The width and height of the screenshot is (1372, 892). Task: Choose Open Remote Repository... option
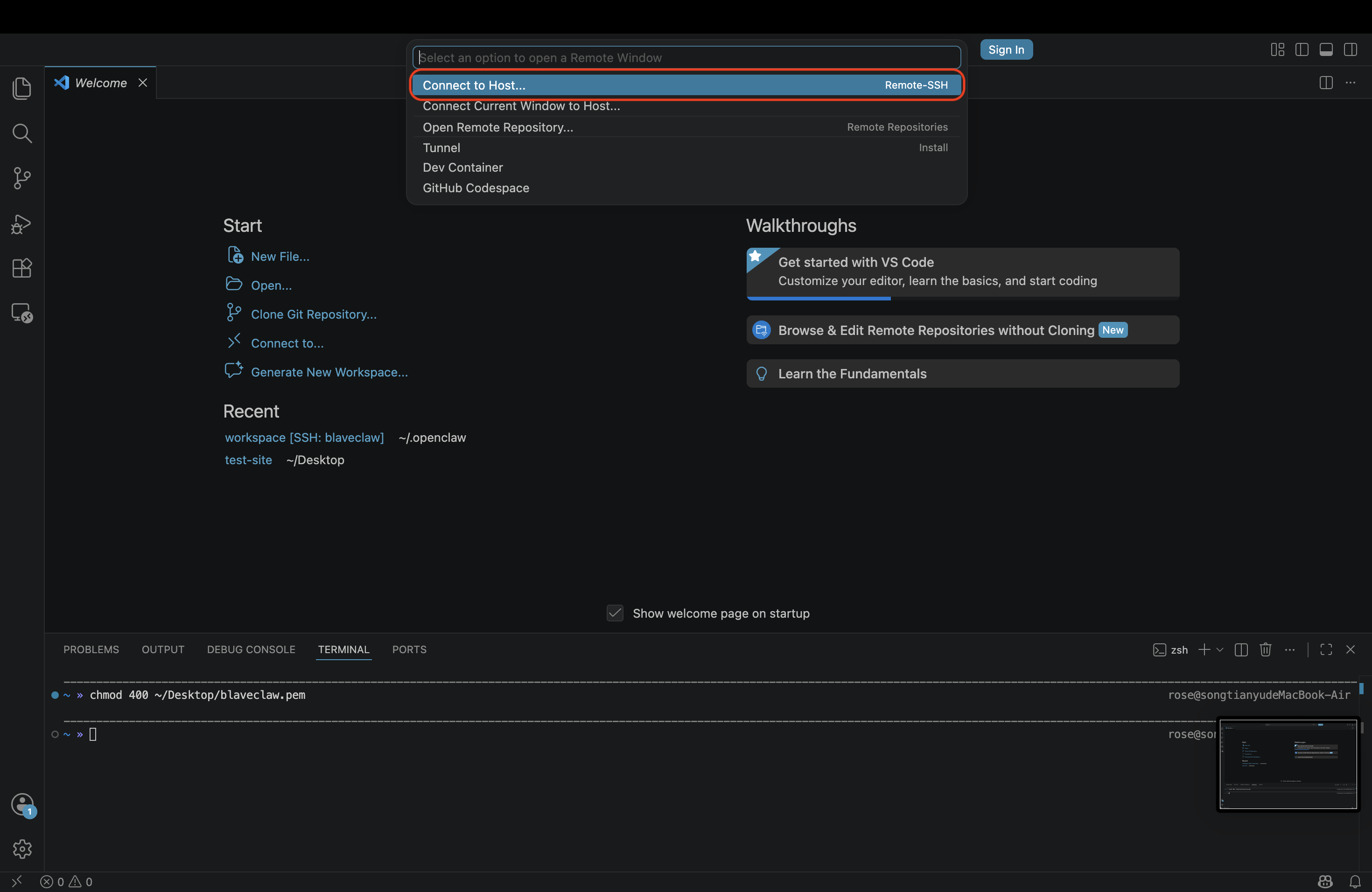[686, 127]
